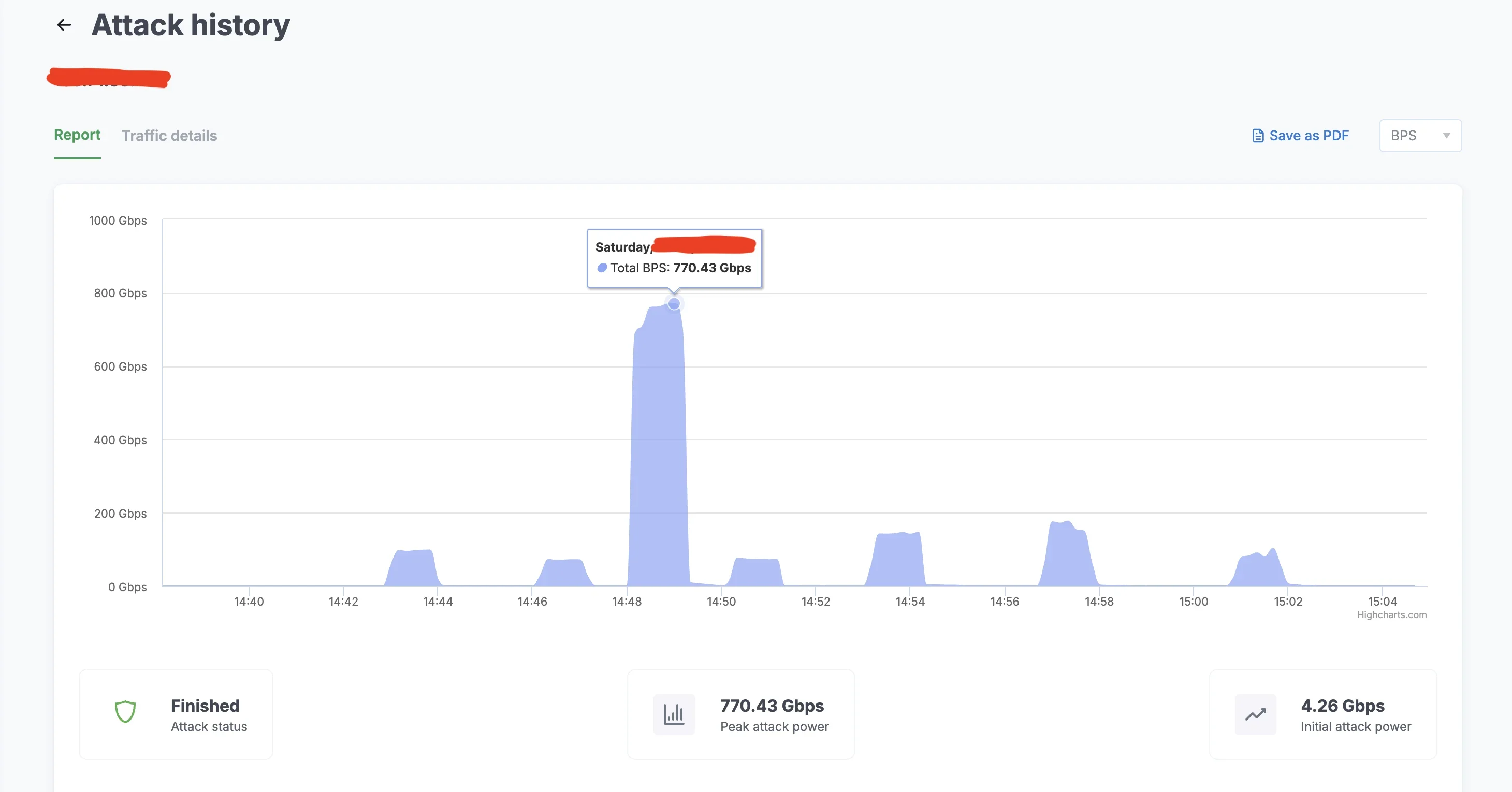The height and width of the screenshot is (792, 1512).
Task: Click the traffic spike near 14:57
Action: click(1068, 554)
